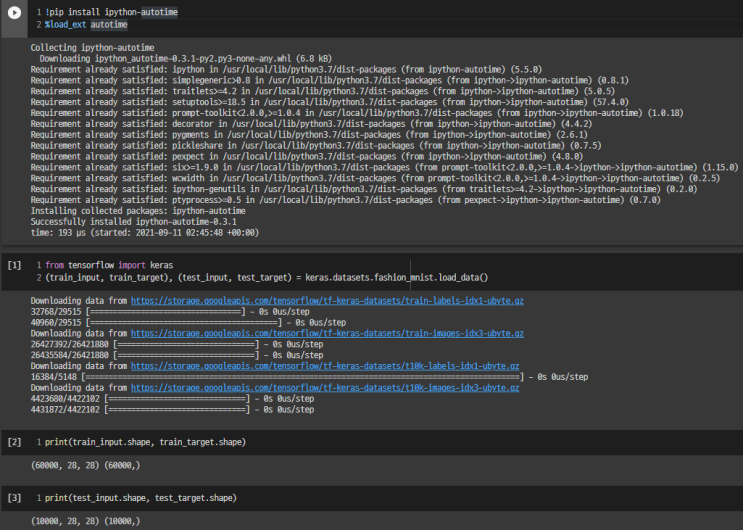Click the (60000, 28, 28) (60000,) output
743x530 pixels.
pos(85,466)
